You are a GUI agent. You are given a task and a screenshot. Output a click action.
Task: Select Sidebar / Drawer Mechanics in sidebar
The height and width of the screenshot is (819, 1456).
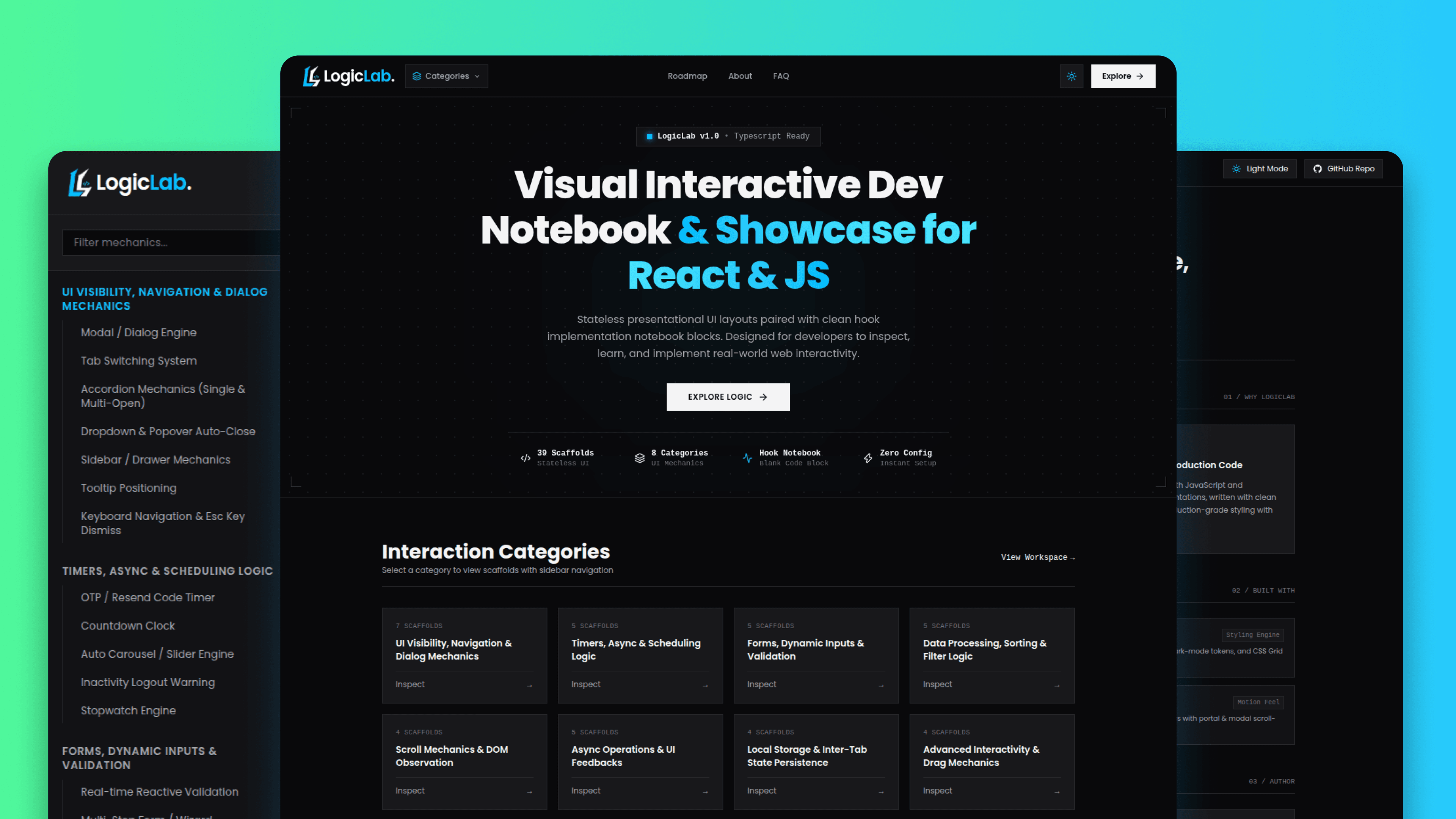(x=155, y=460)
